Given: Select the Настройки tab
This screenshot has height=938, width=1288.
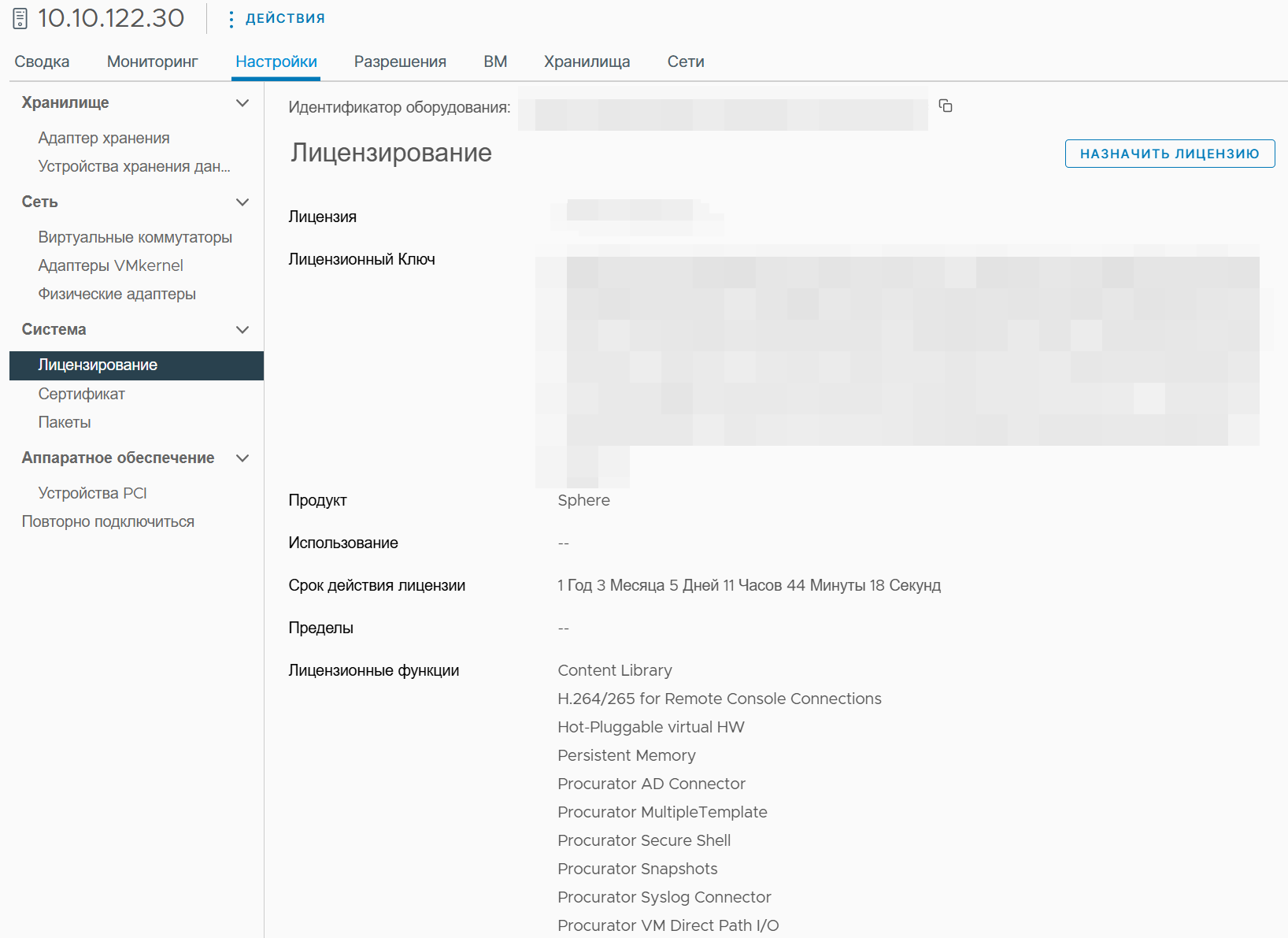Looking at the screenshot, I should point(276,61).
